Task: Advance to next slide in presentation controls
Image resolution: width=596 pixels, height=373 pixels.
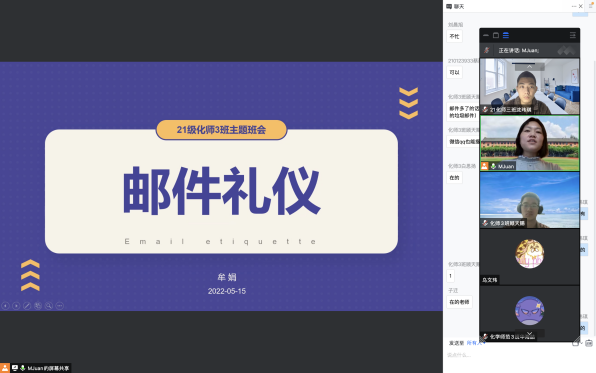Action: [16, 306]
